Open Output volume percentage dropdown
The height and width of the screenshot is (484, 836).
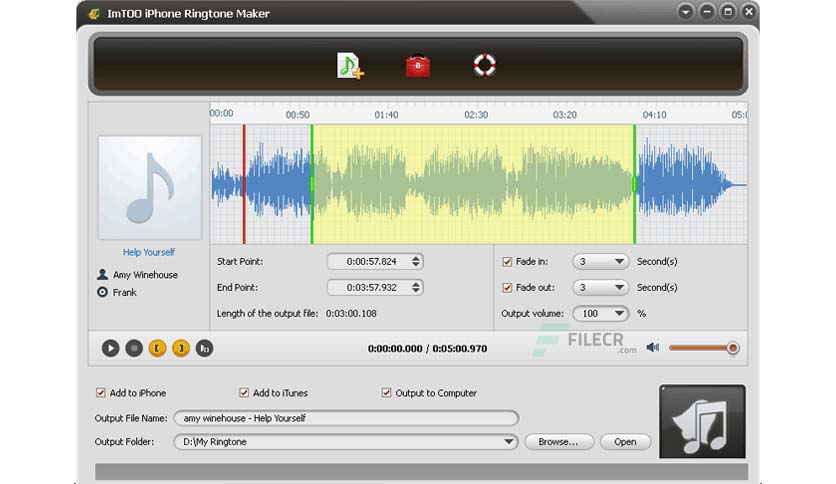[x=600, y=313]
